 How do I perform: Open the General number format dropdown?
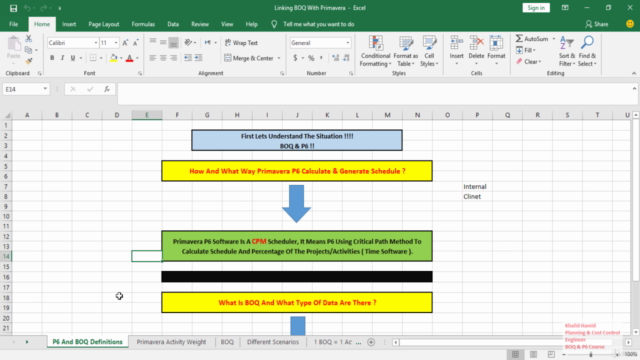[348, 43]
